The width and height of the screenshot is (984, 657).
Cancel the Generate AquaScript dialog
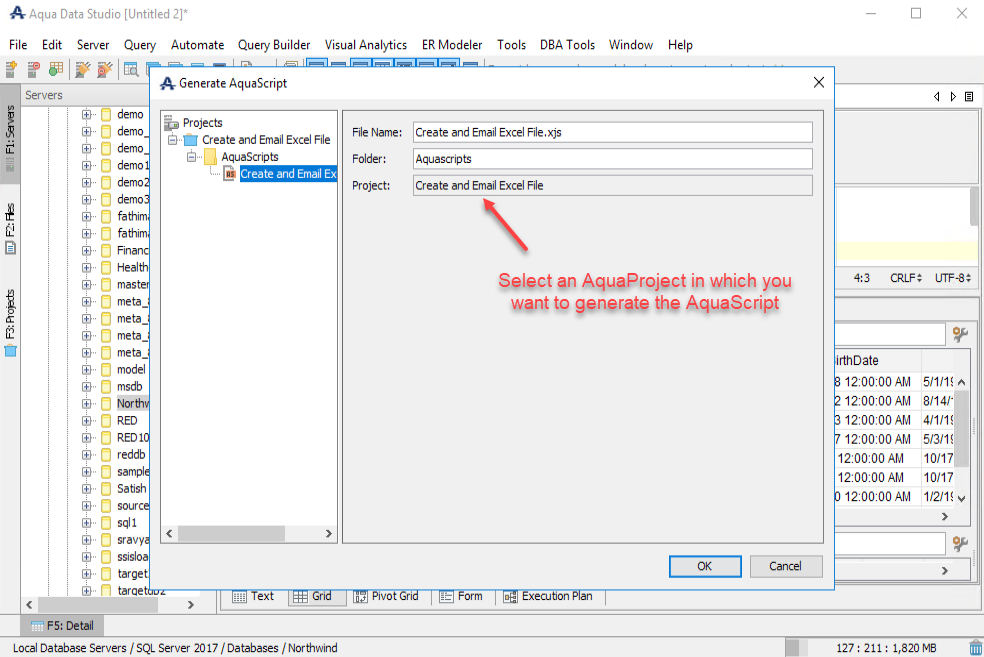click(x=786, y=566)
